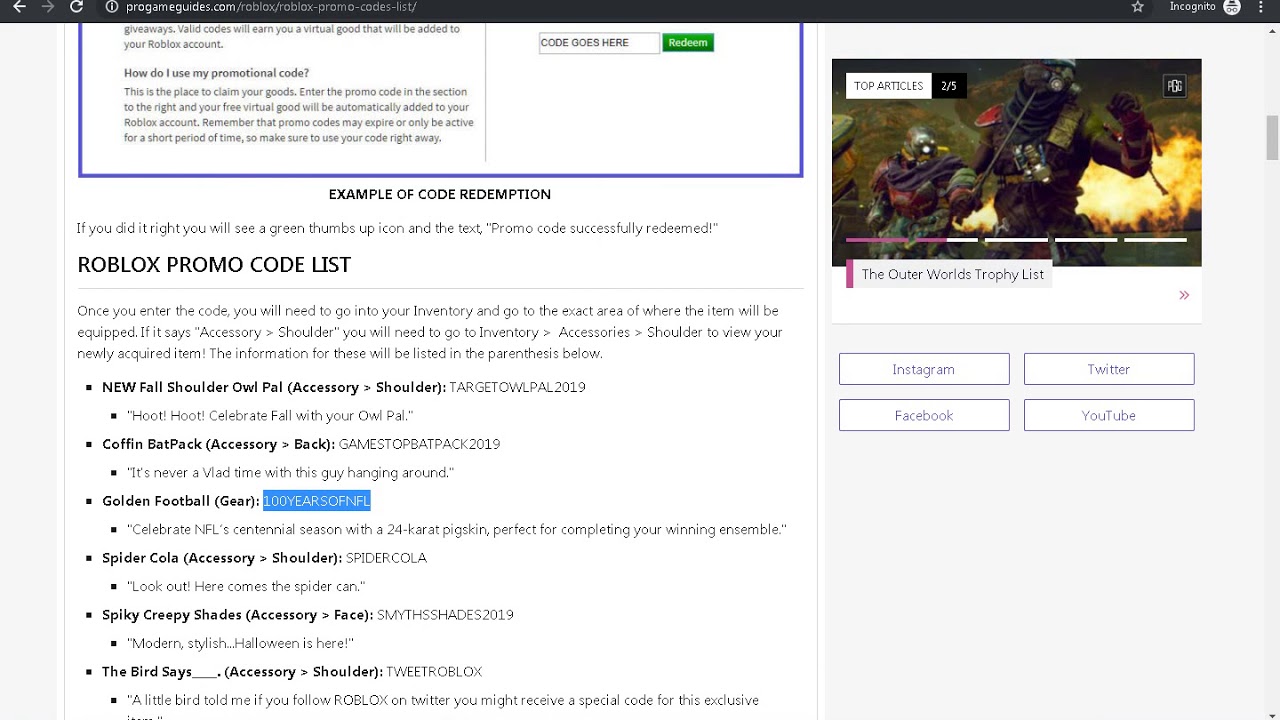Click Spiky Creepy Shades item name
The image size is (1280, 720).
tap(238, 615)
